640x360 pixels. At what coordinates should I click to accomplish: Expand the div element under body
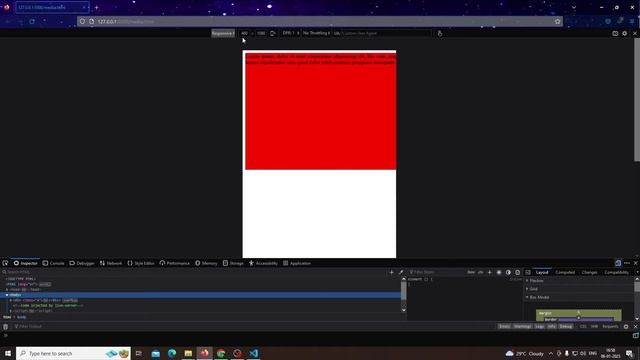pyautogui.click(x=11, y=300)
